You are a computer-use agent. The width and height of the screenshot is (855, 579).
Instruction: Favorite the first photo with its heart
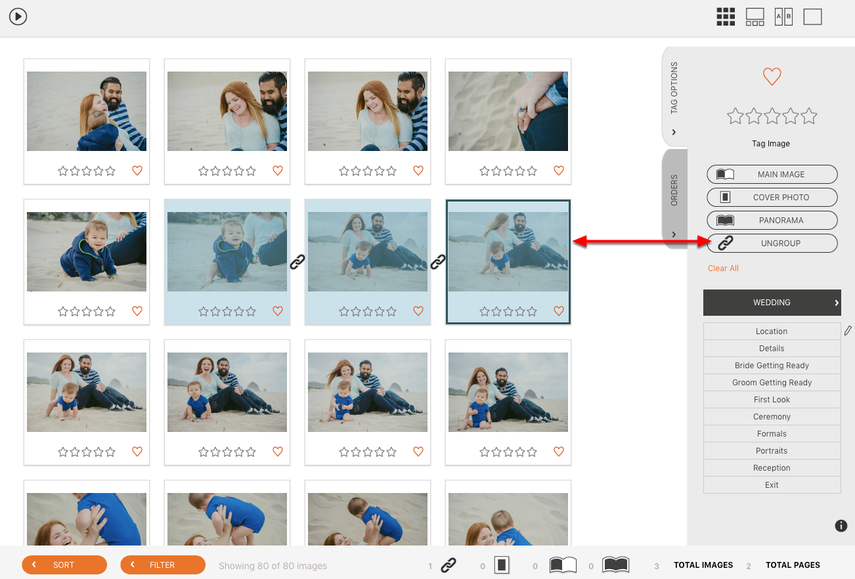coord(137,171)
